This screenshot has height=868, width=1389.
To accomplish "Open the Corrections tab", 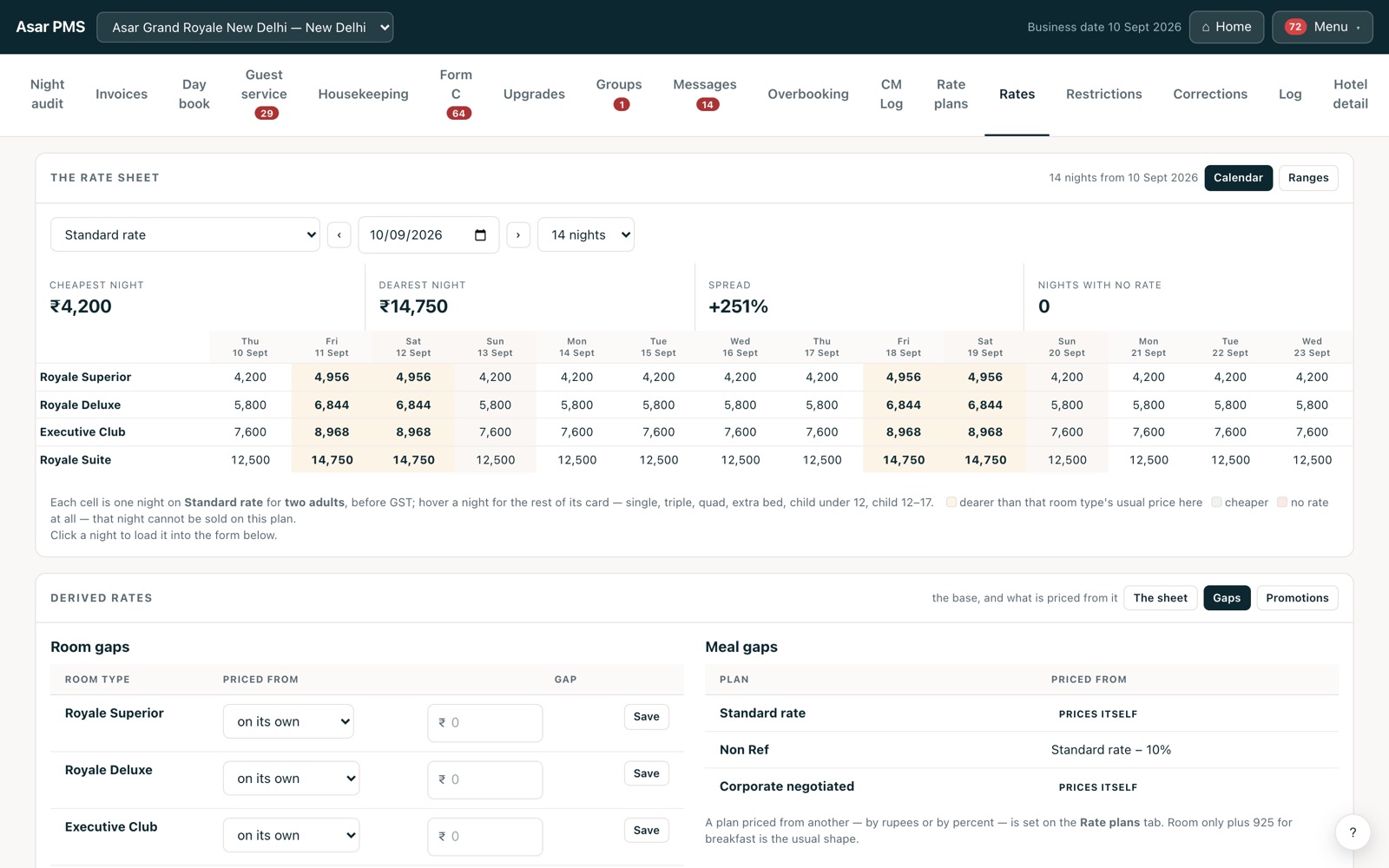I will 1210,94.
